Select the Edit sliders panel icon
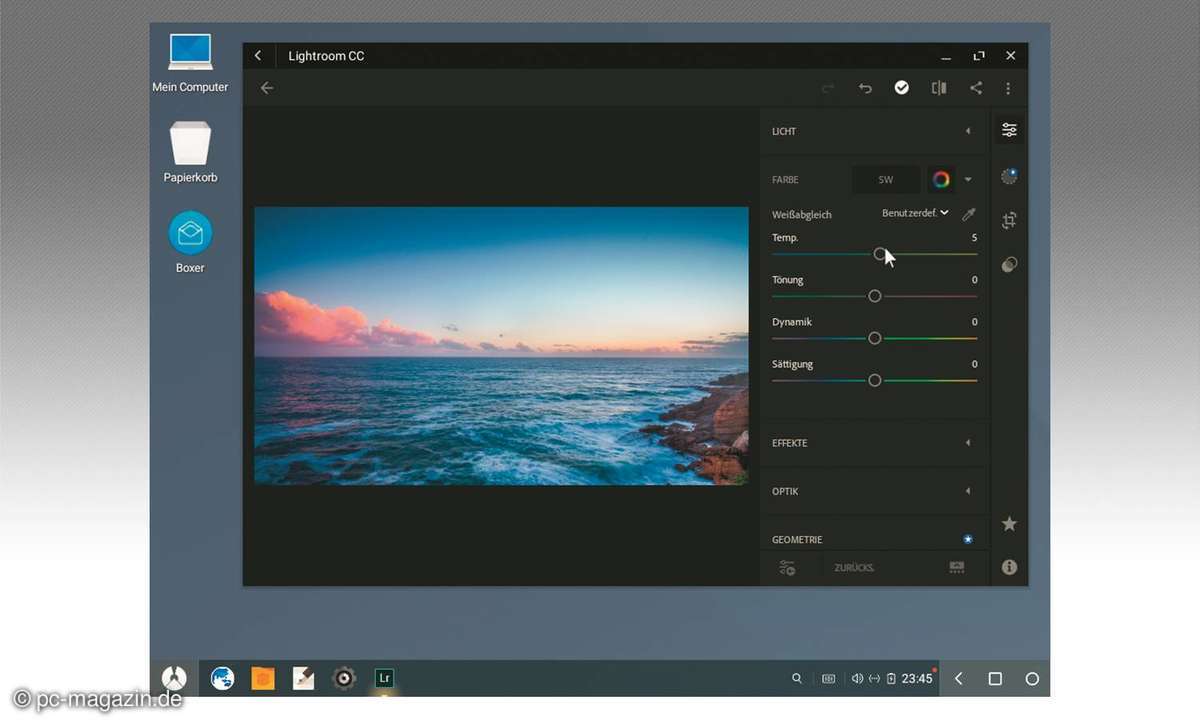The image size is (1200, 720). click(1009, 130)
